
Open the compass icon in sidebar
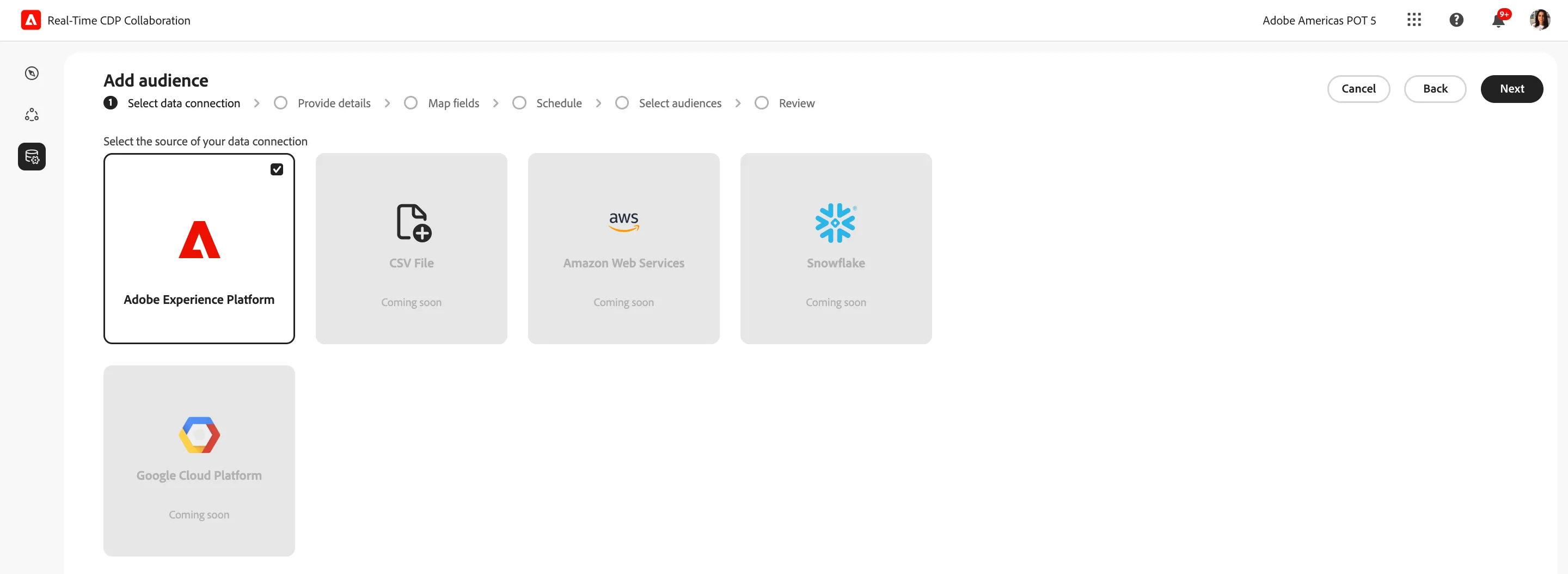pyautogui.click(x=32, y=73)
